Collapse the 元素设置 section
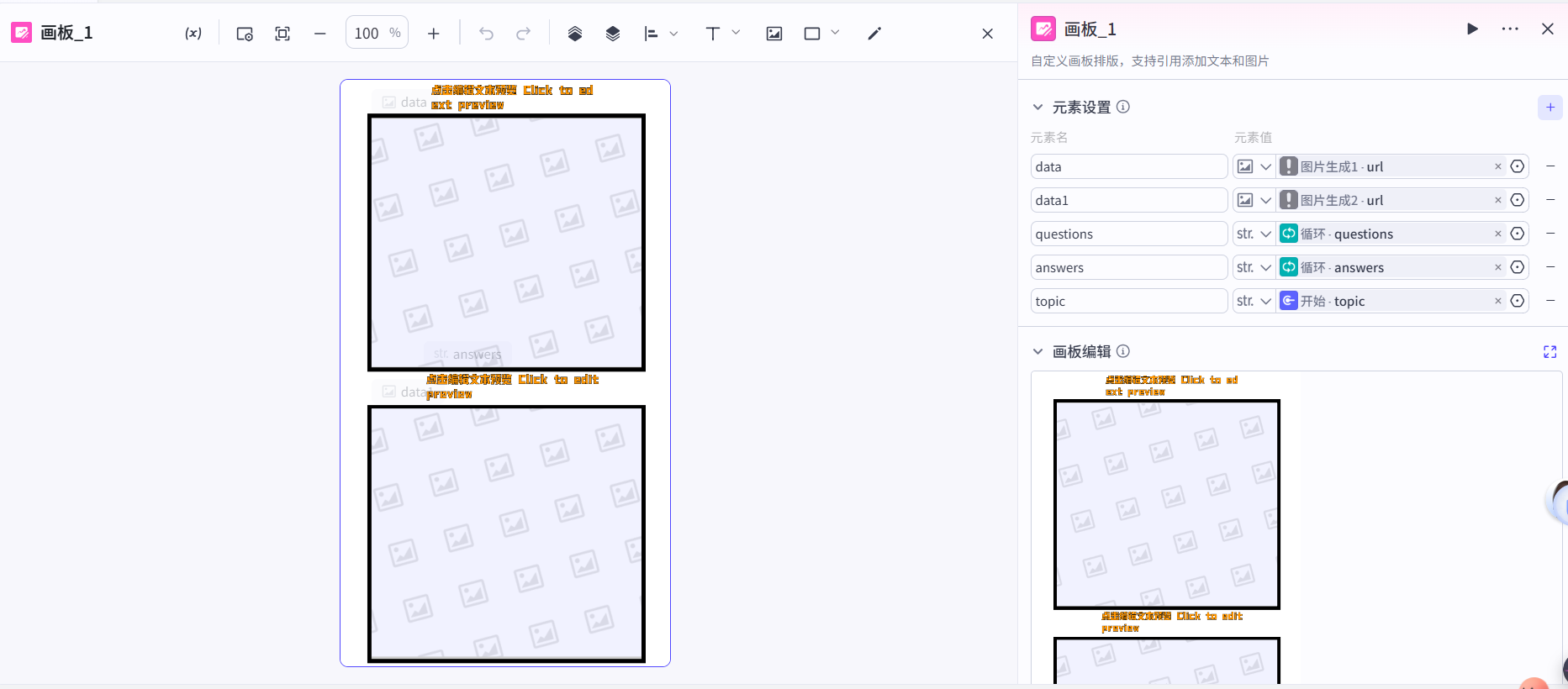1568x689 pixels. click(x=1037, y=108)
